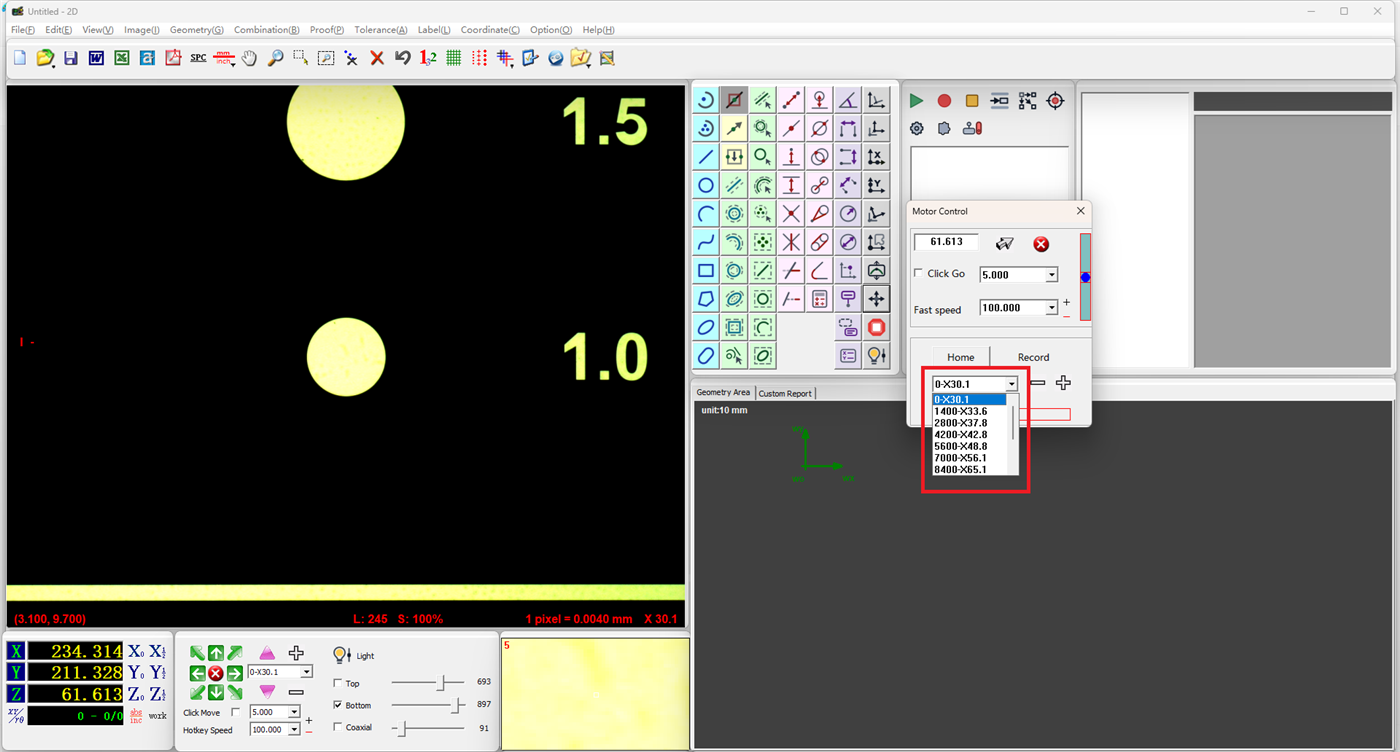This screenshot has height=752, width=1400.
Task: Open the Tolerance(A) menu
Action: point(381,30)
